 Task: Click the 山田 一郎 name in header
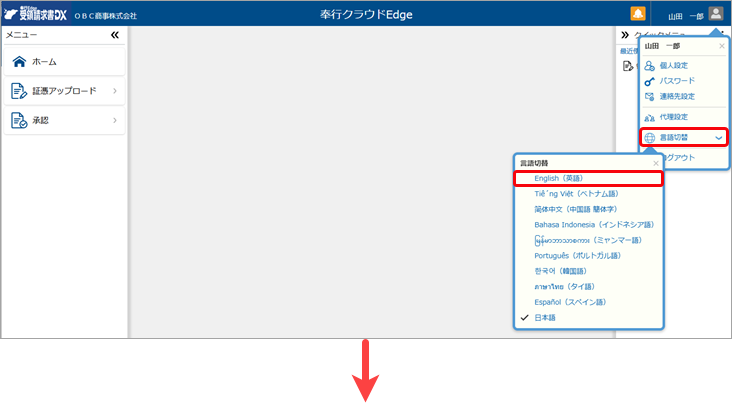pos(685,16)
